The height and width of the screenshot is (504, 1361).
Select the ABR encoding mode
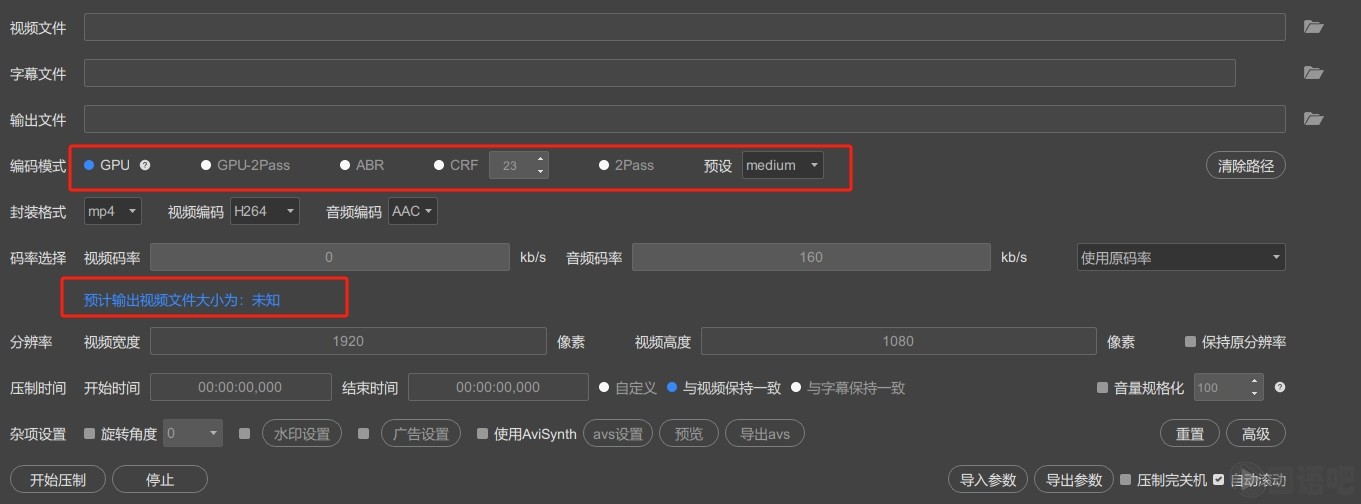(x=346, y=165)
